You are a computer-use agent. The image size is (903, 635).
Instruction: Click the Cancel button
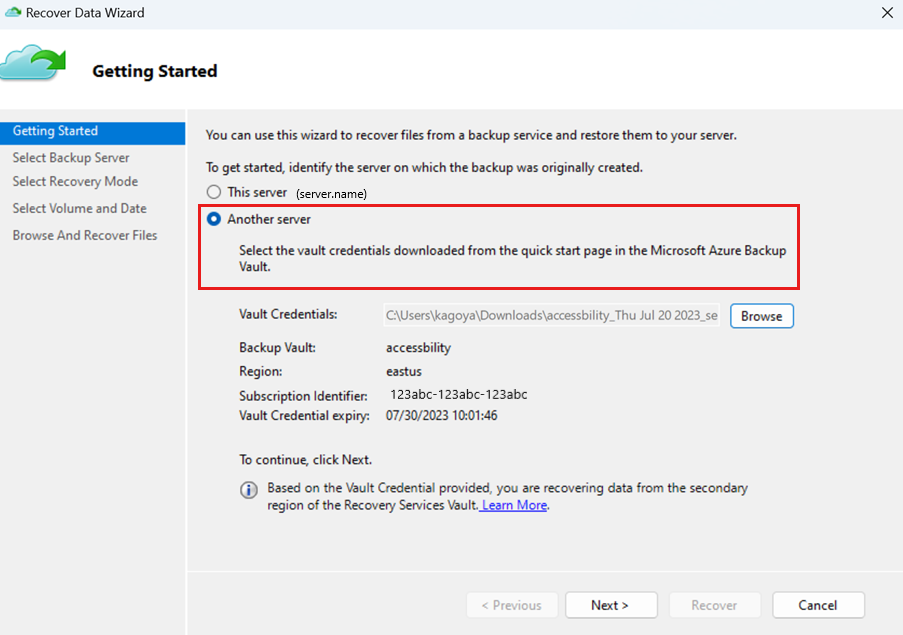(x=818, y=605)
